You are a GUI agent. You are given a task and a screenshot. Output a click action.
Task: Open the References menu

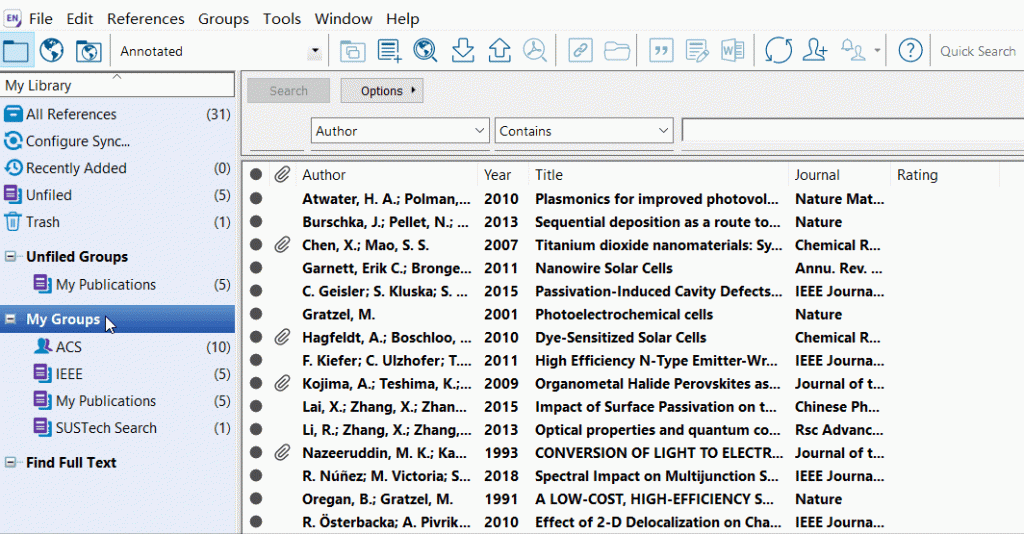pos(145,19)
